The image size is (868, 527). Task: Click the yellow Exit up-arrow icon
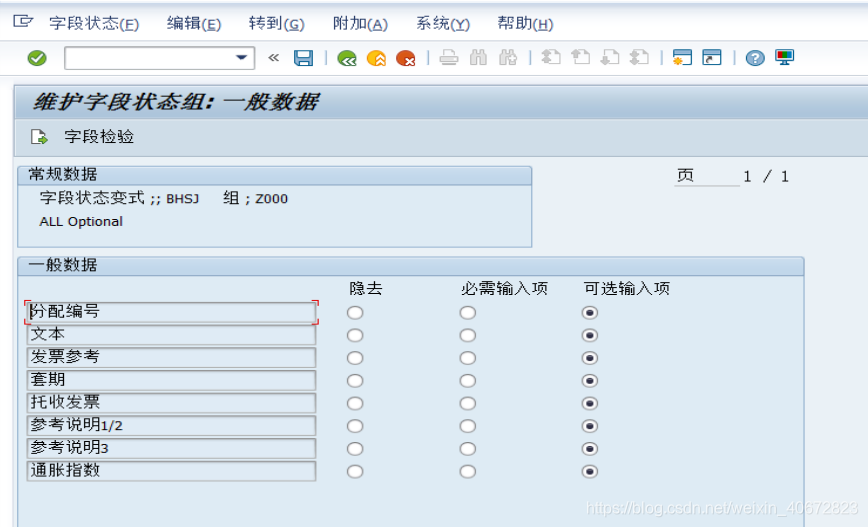tap(376, 58)
